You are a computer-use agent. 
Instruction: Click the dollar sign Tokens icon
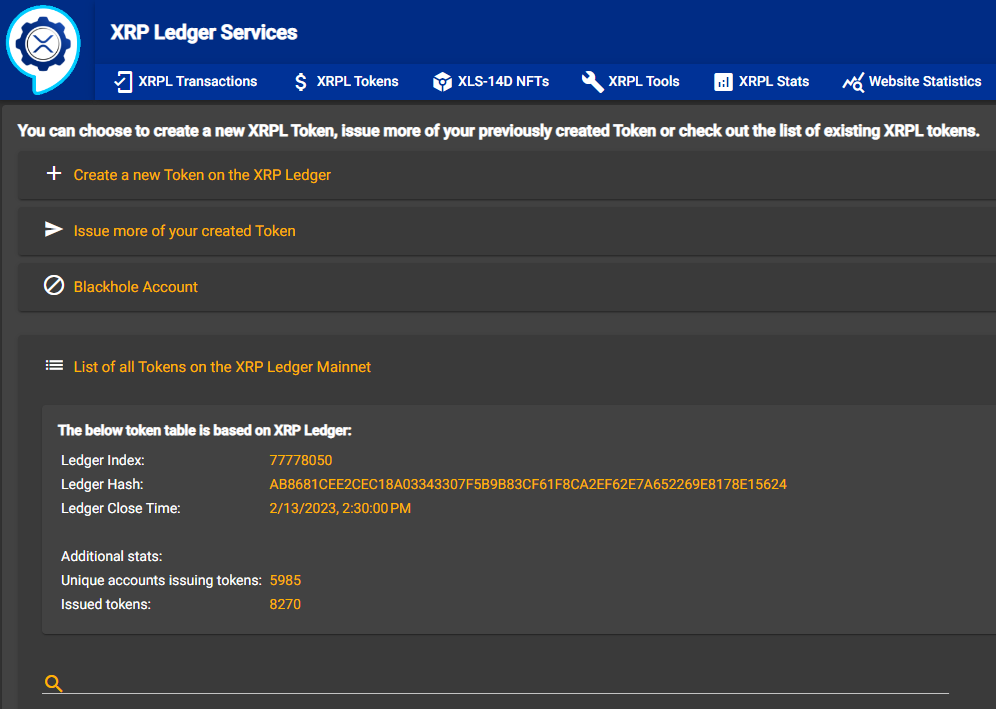click(301, 82)
